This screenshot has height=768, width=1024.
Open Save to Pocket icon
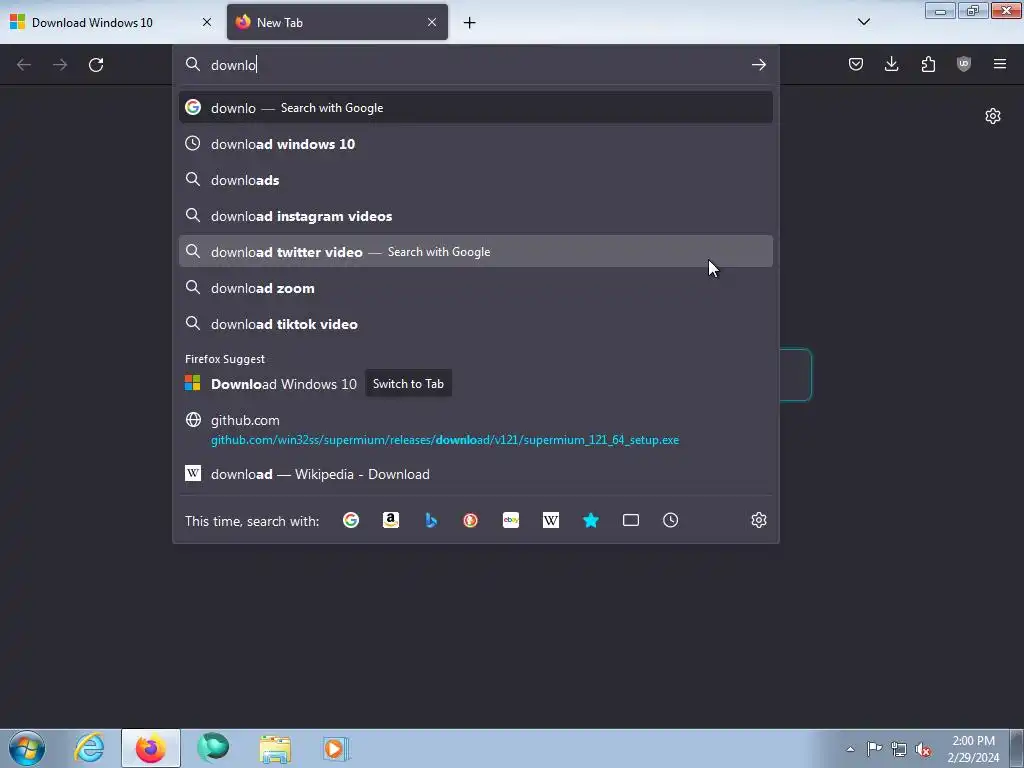856,64
